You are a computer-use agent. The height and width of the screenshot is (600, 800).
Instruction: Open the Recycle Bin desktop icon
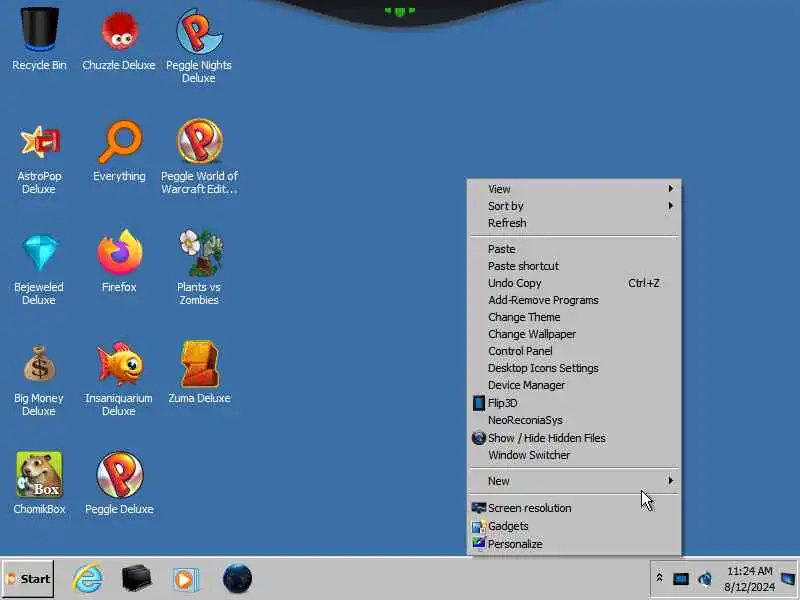[39, 38]
